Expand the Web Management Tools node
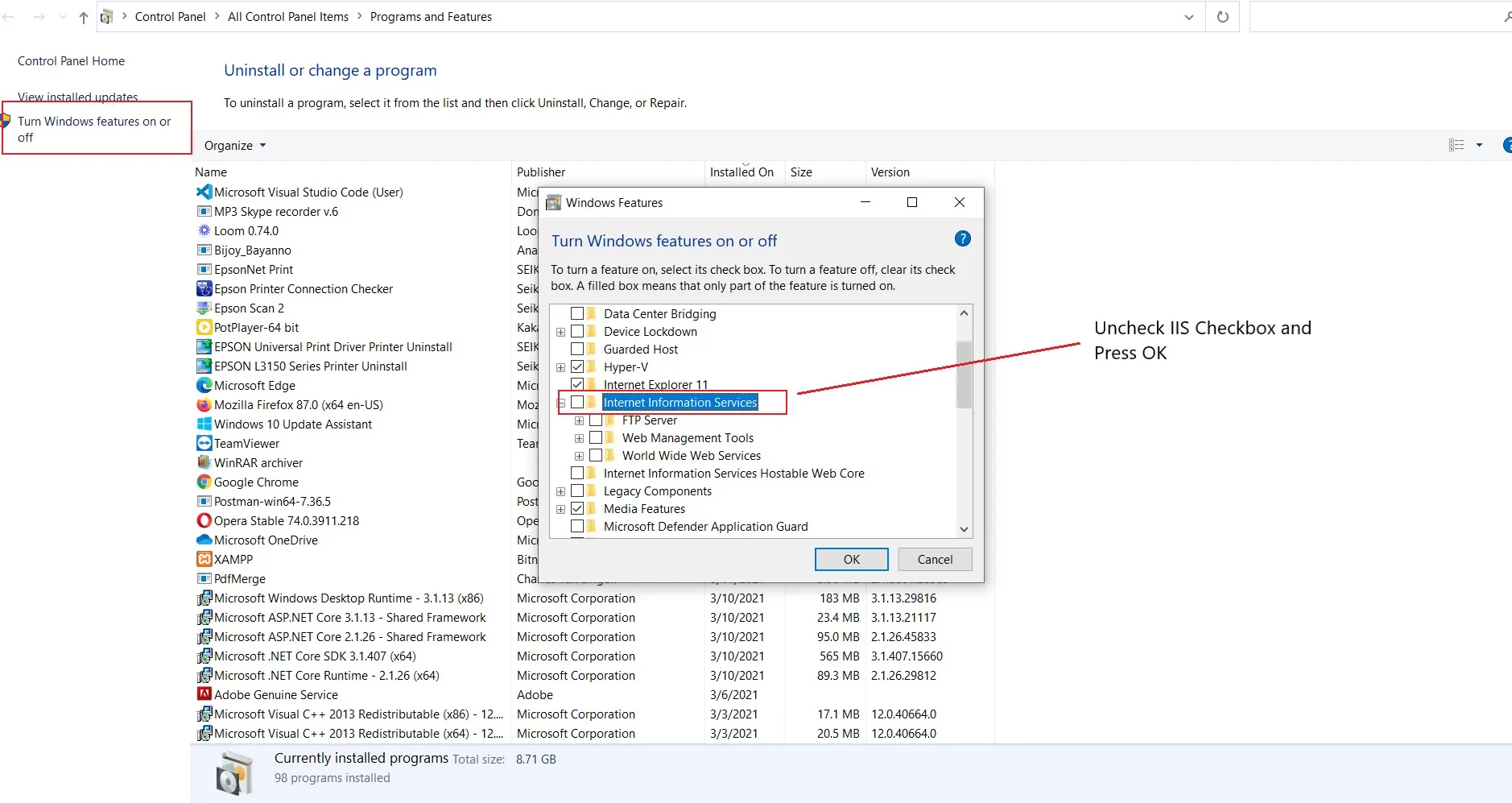 pyautogui.click(x=579, y=438)
